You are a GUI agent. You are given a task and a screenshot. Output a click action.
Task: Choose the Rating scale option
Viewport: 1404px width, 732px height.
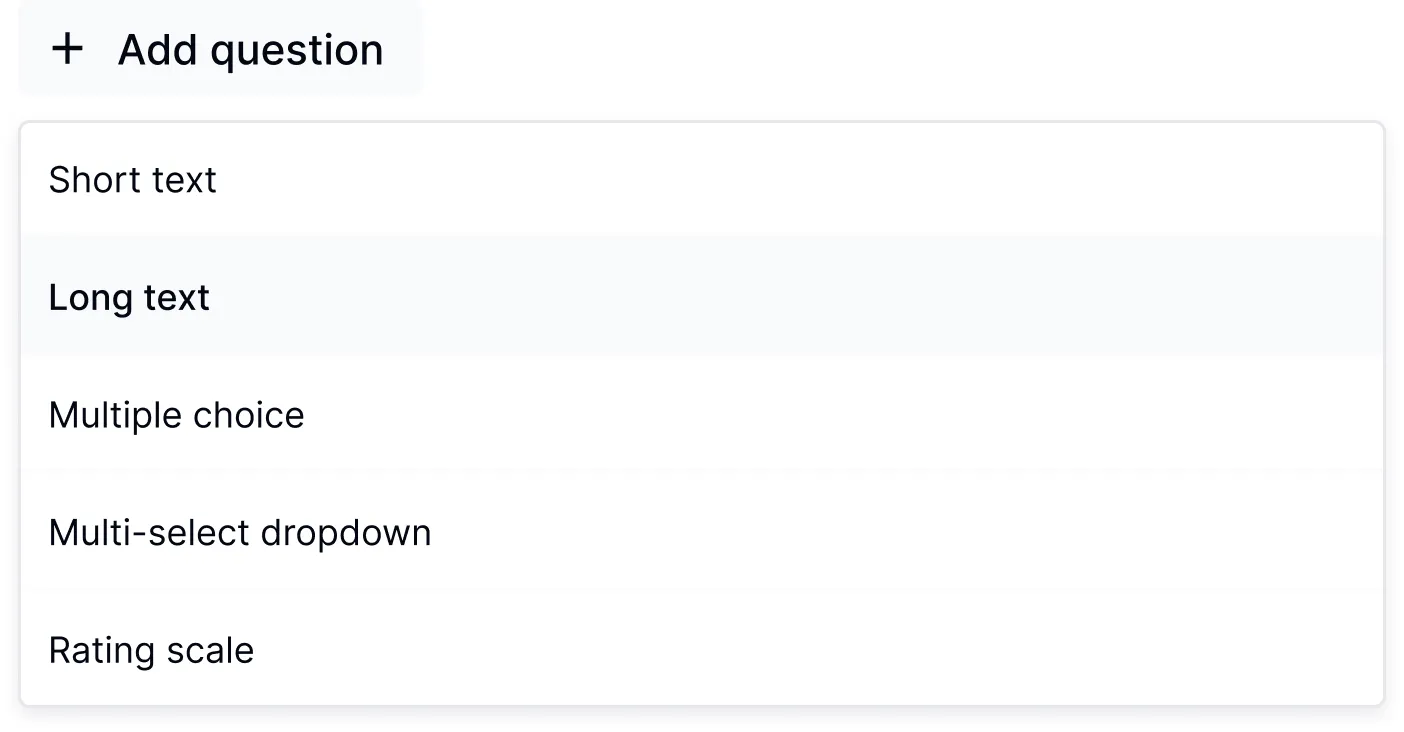(x=152, y=651)
